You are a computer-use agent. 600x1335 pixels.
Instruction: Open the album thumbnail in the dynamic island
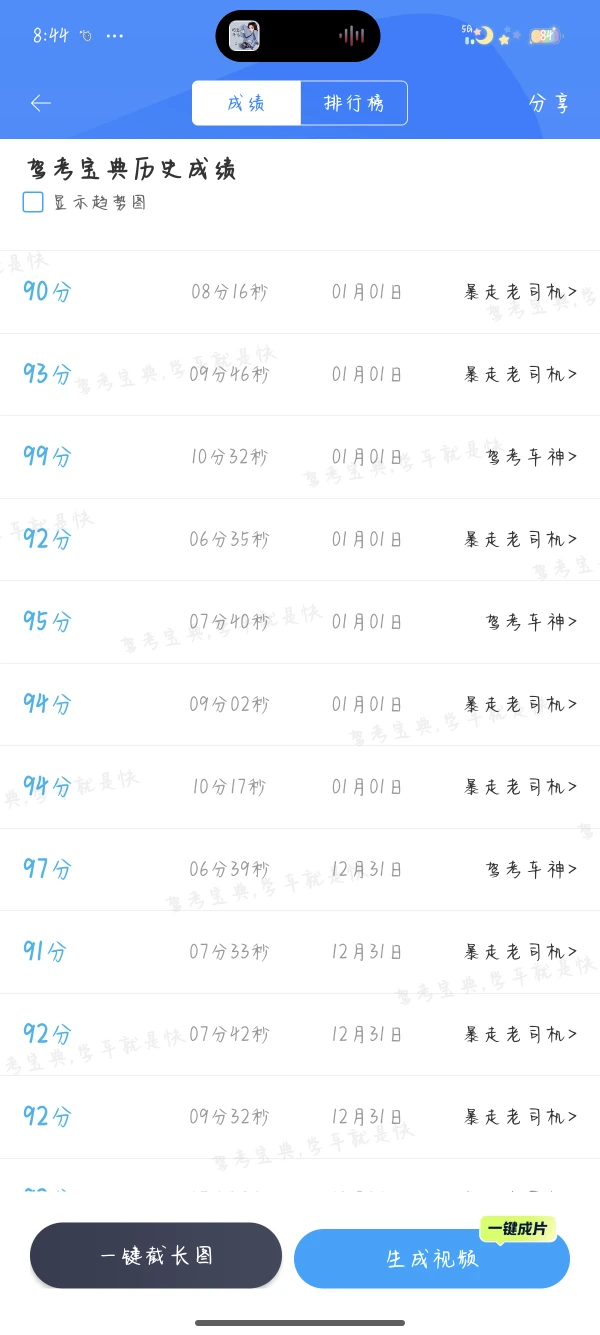click(x=244, y=36)
